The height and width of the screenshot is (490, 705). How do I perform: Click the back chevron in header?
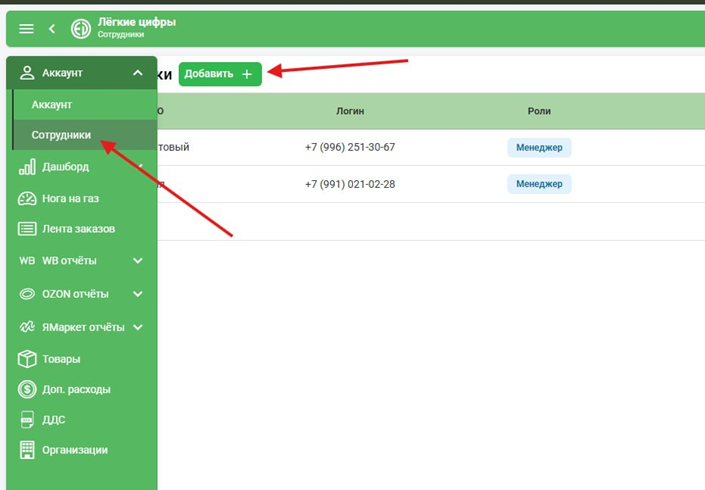(x=52, y=29)
